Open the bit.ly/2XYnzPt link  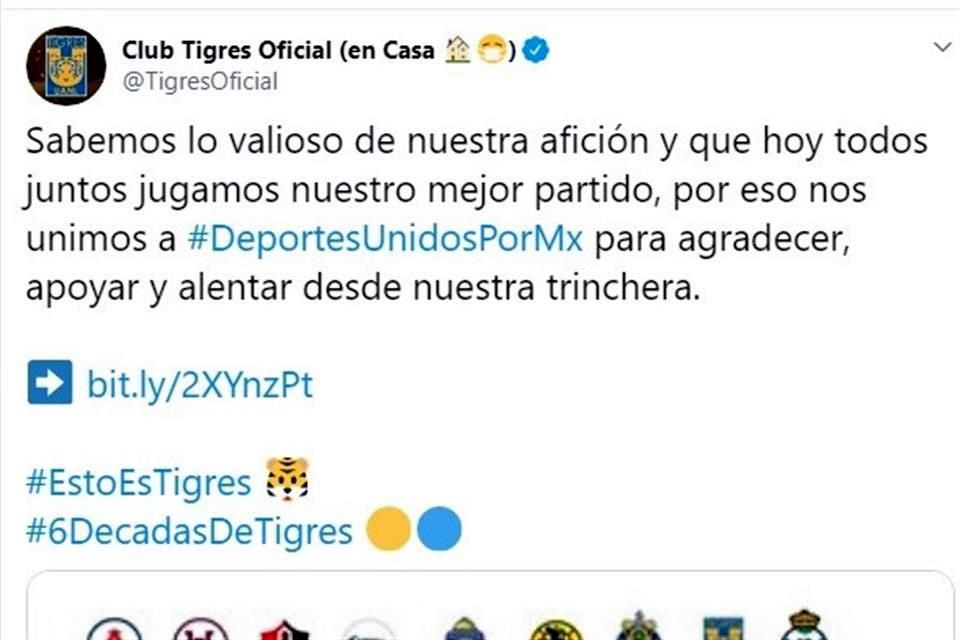[x=200, y=385]
